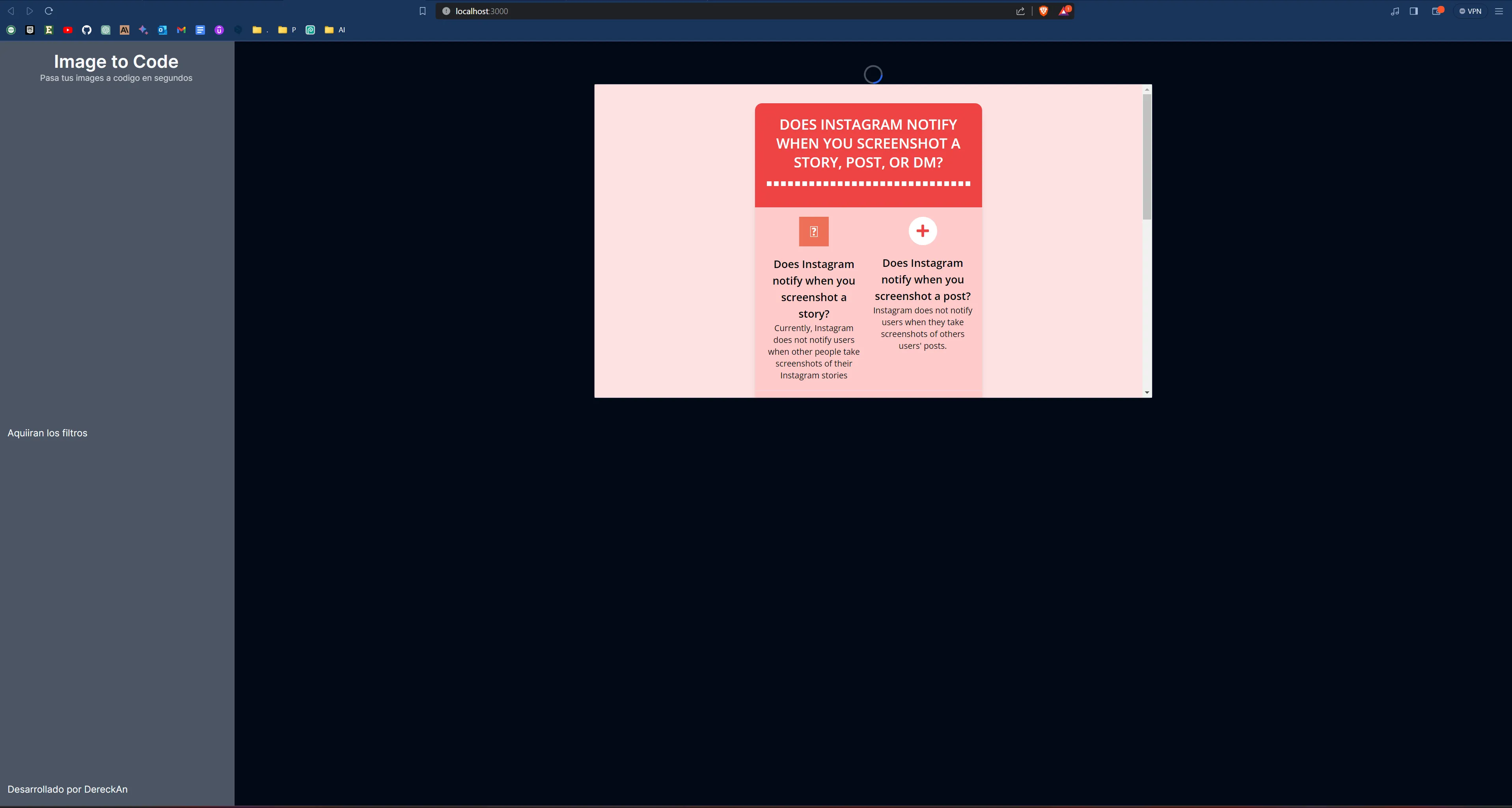Go back with the browser back arrow
Screen dimensions: 1512x808
(11, 11)
